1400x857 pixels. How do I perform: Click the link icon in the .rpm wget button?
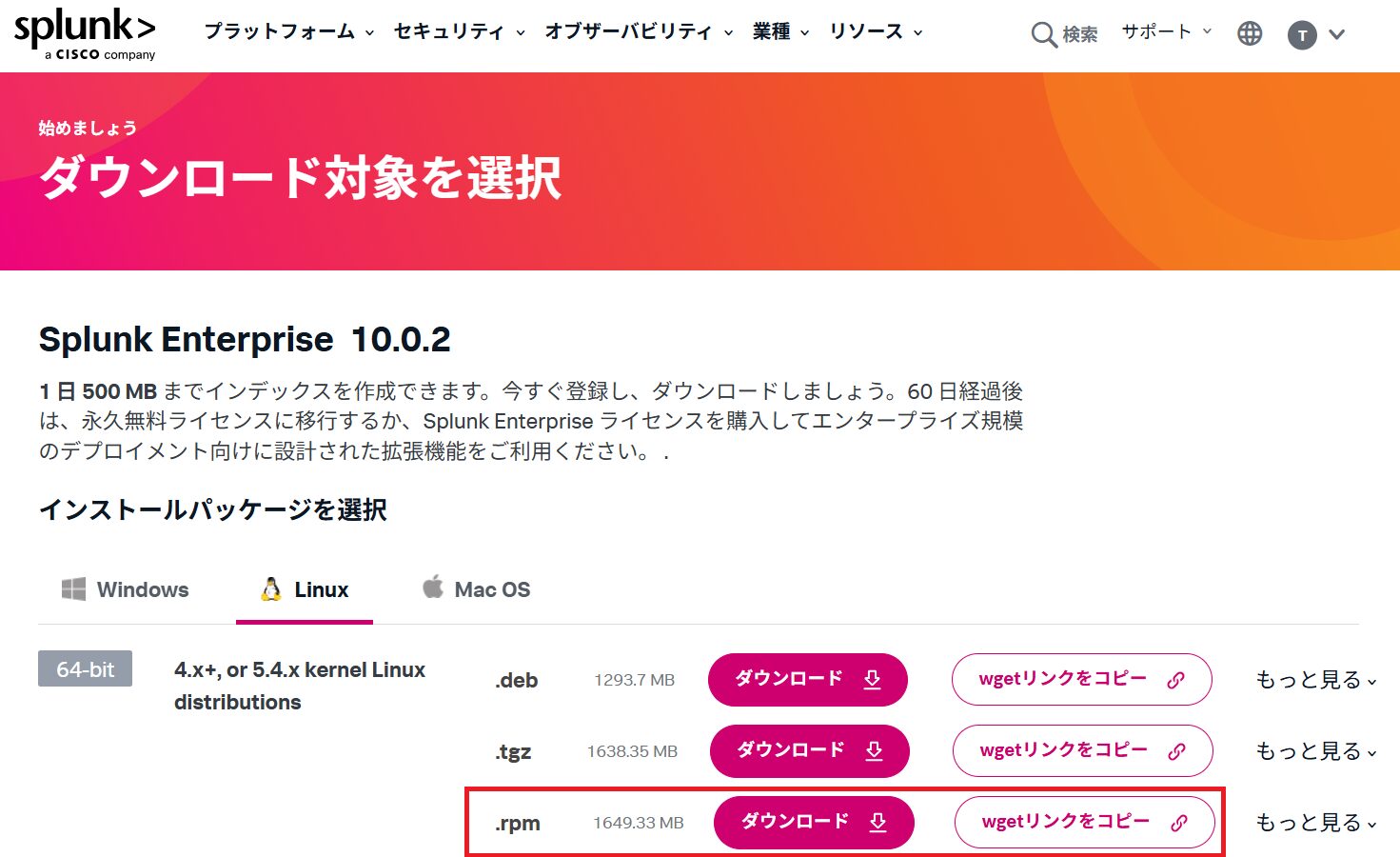pyautogui.click(x=1179, y=823)
